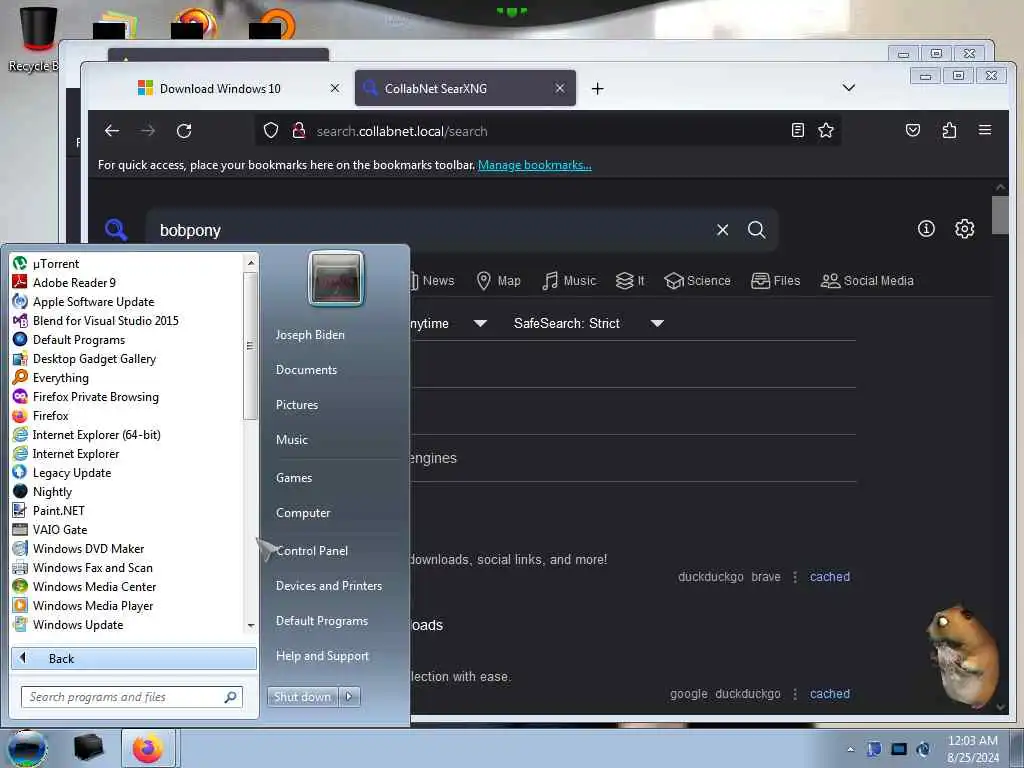Image resolution: width=1024 pixels, height=768 pixels.
Task: Open cached link for duckduckgo brave result
Action: [x=829, y=577]
